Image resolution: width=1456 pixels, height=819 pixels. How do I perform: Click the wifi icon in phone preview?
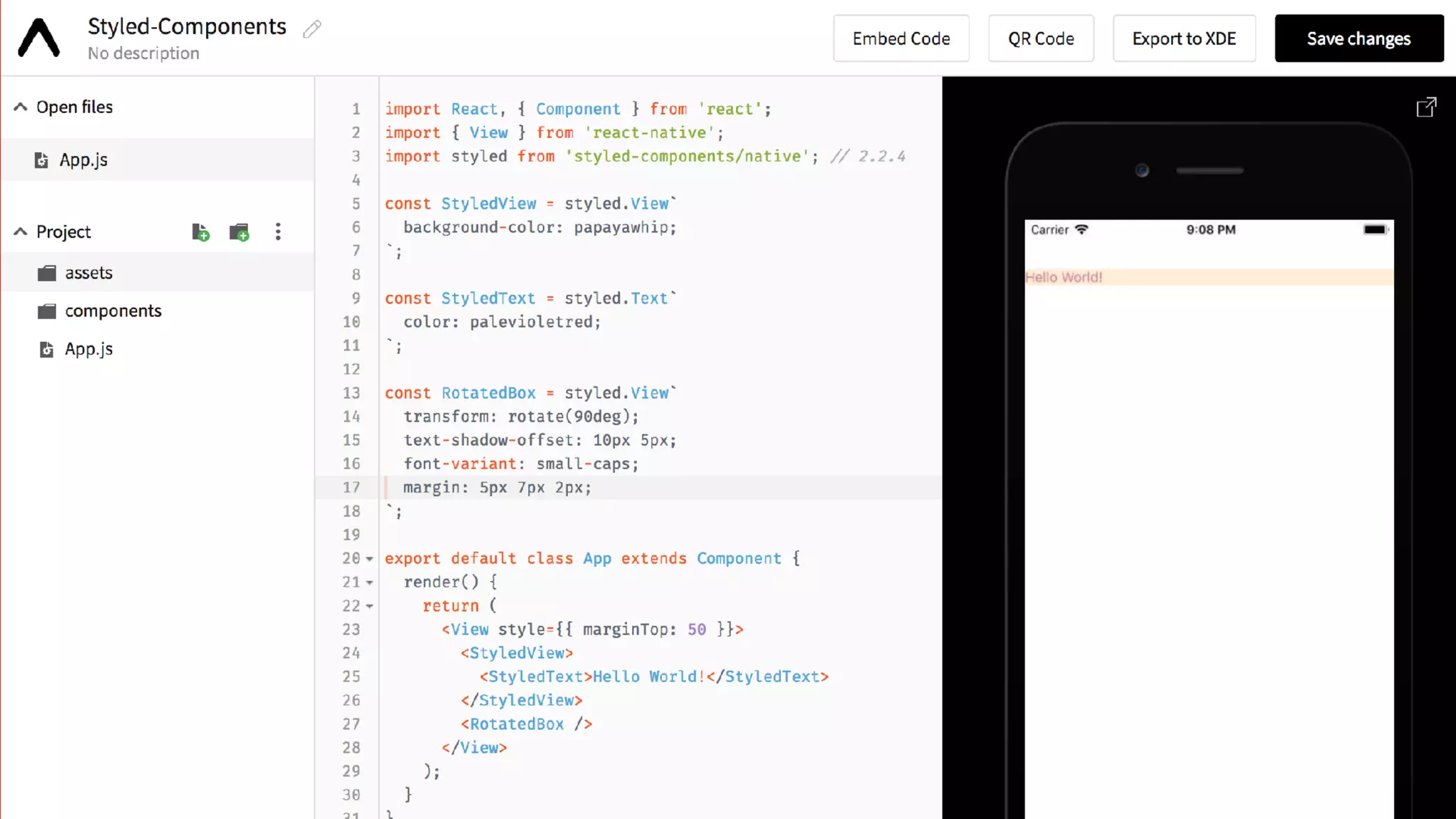1081,229
